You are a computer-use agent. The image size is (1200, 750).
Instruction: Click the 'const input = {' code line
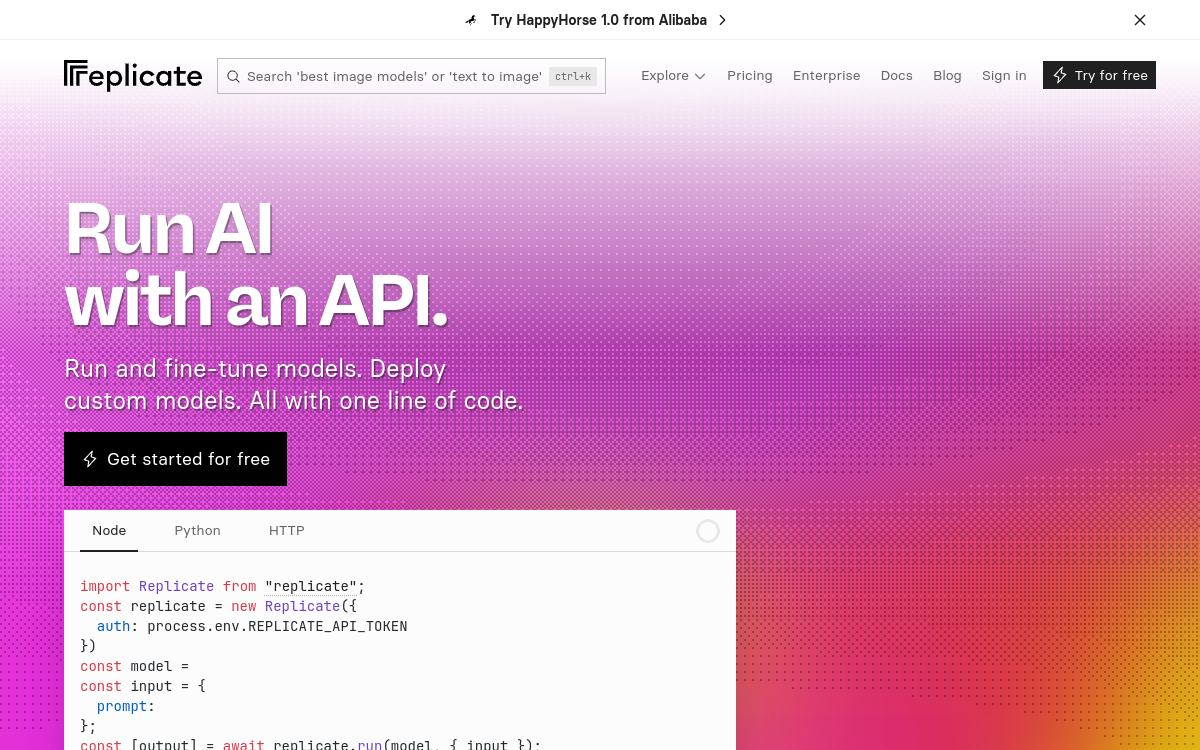143,686
